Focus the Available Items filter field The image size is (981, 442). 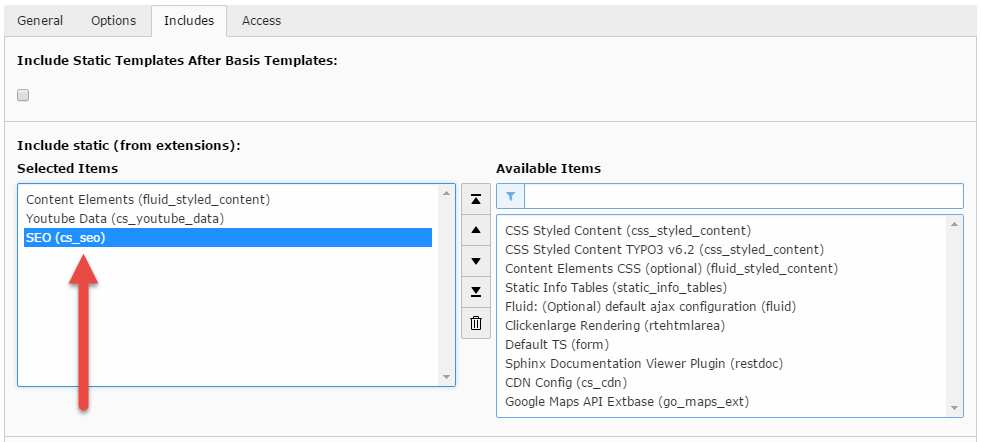[742, 196]
